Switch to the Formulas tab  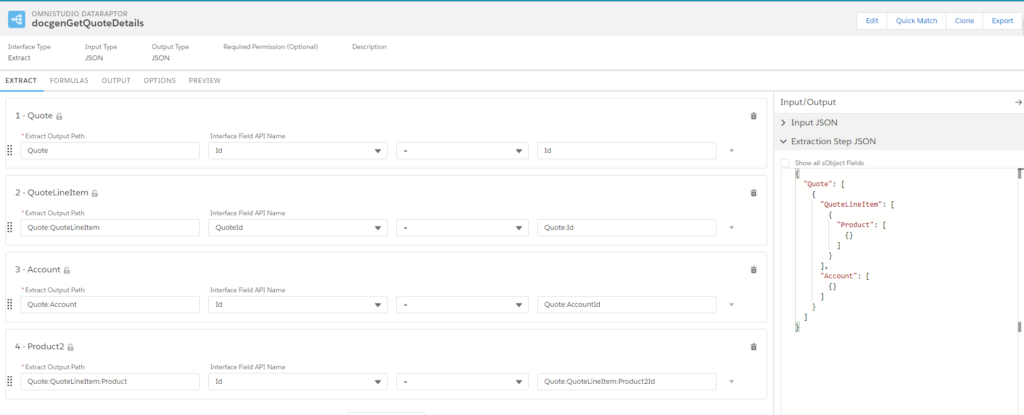69,80
